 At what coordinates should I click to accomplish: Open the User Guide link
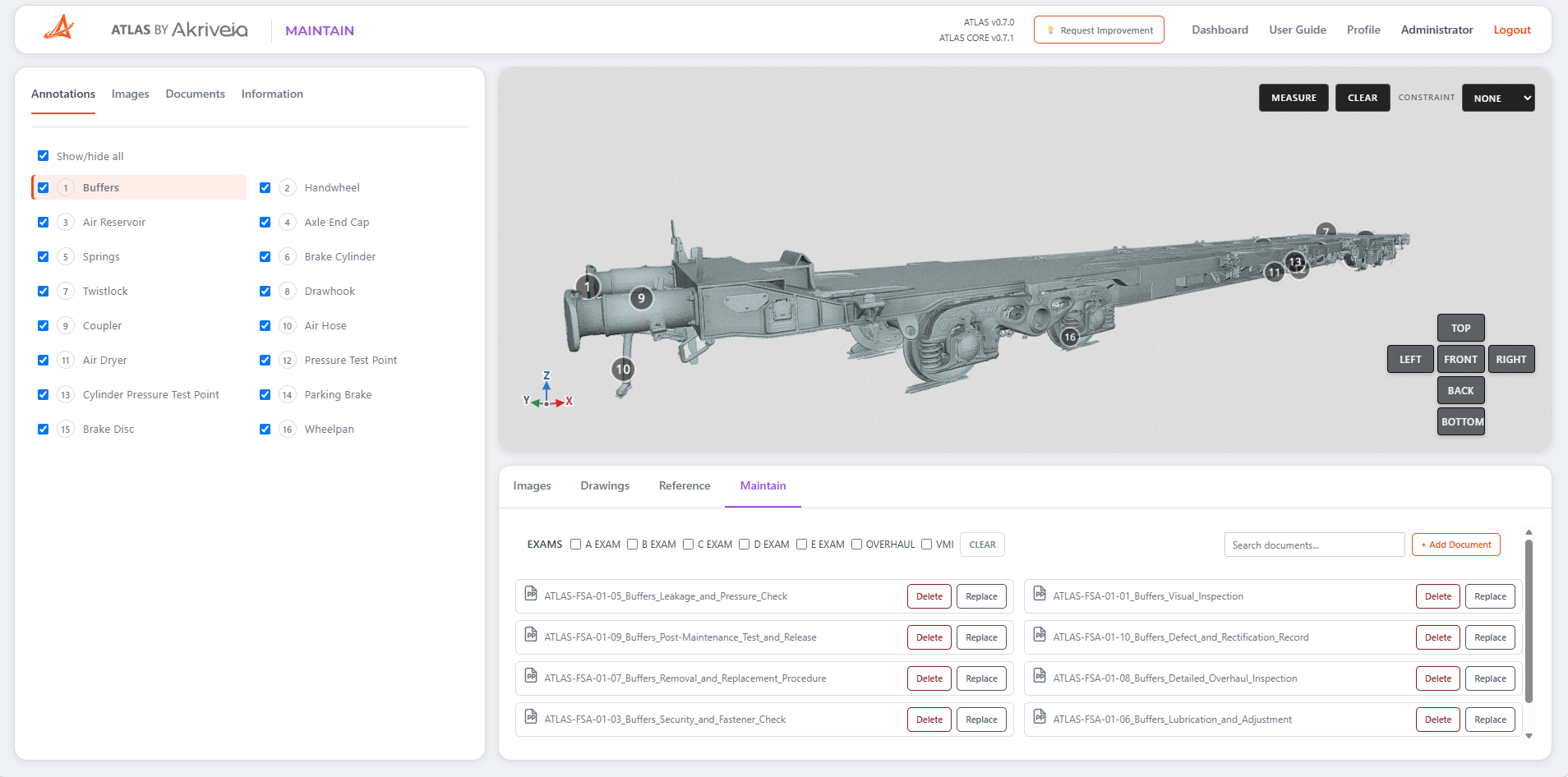pos(1298,30)
